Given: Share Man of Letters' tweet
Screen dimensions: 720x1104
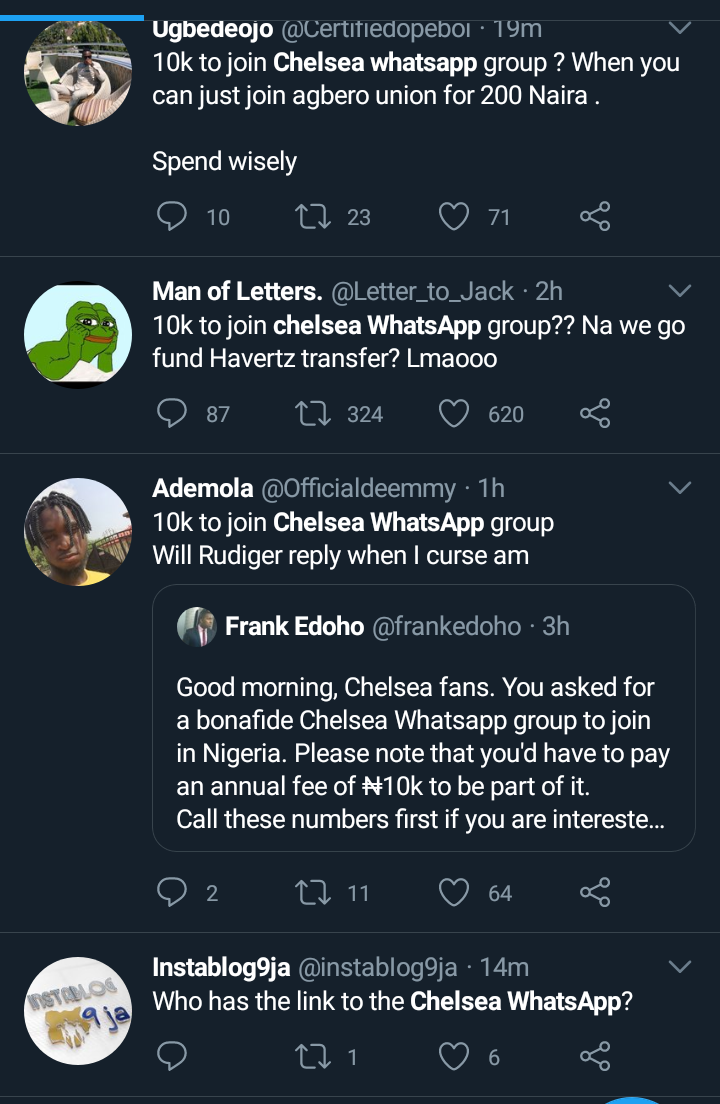Looking at the screenshot, I should coord(595,413).
